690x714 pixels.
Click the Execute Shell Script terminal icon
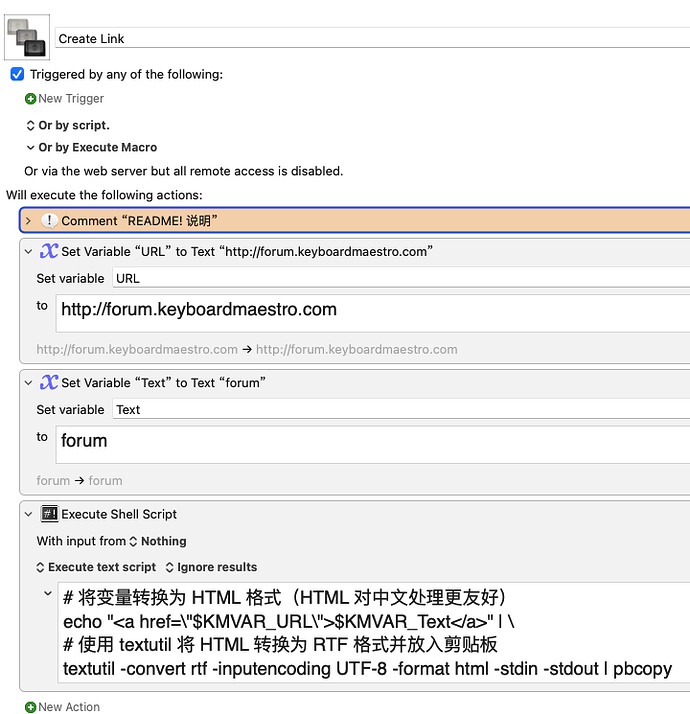click(49, 514)
